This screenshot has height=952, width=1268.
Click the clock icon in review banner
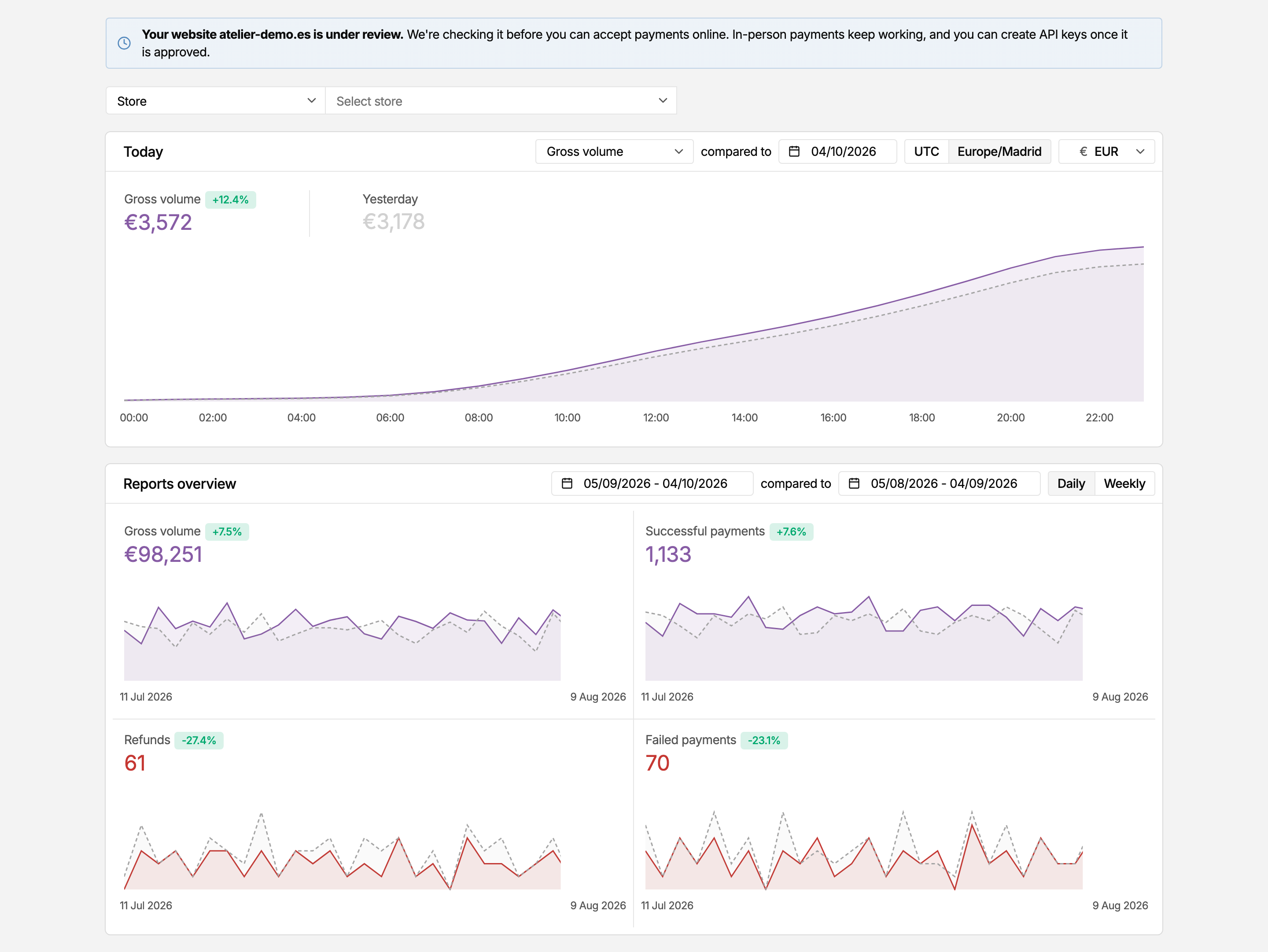124,43
